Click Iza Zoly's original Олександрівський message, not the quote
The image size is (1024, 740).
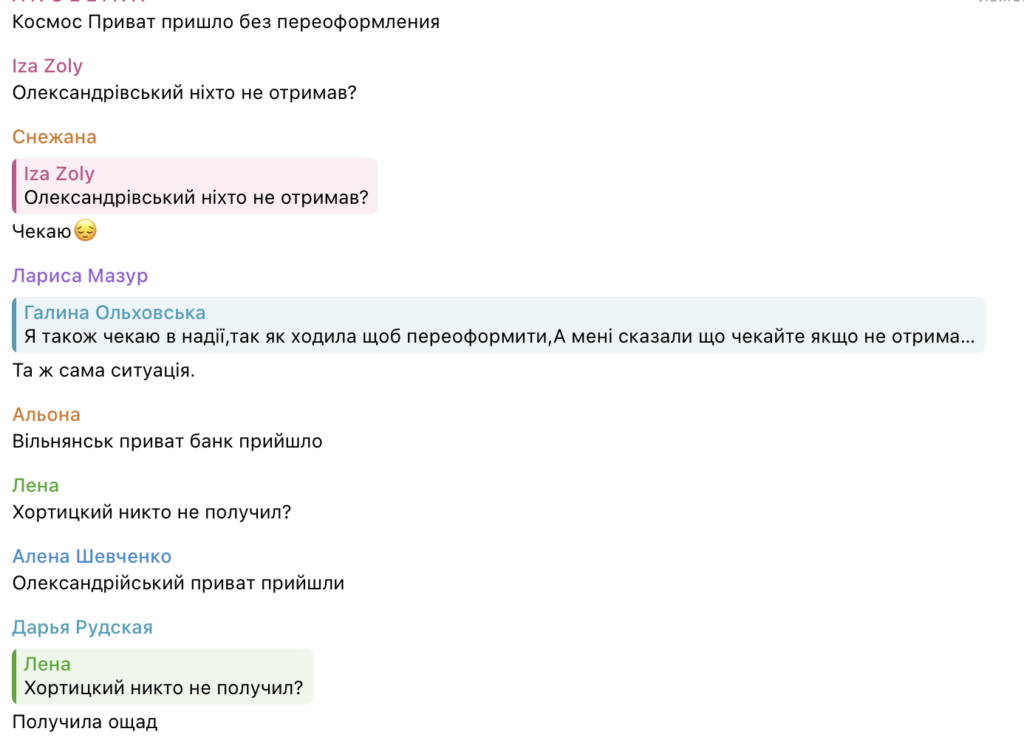[185, 93]
